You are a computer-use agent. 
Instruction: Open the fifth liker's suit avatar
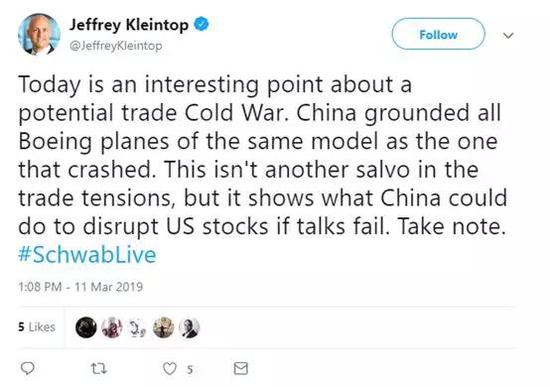(x=189, y=327)
